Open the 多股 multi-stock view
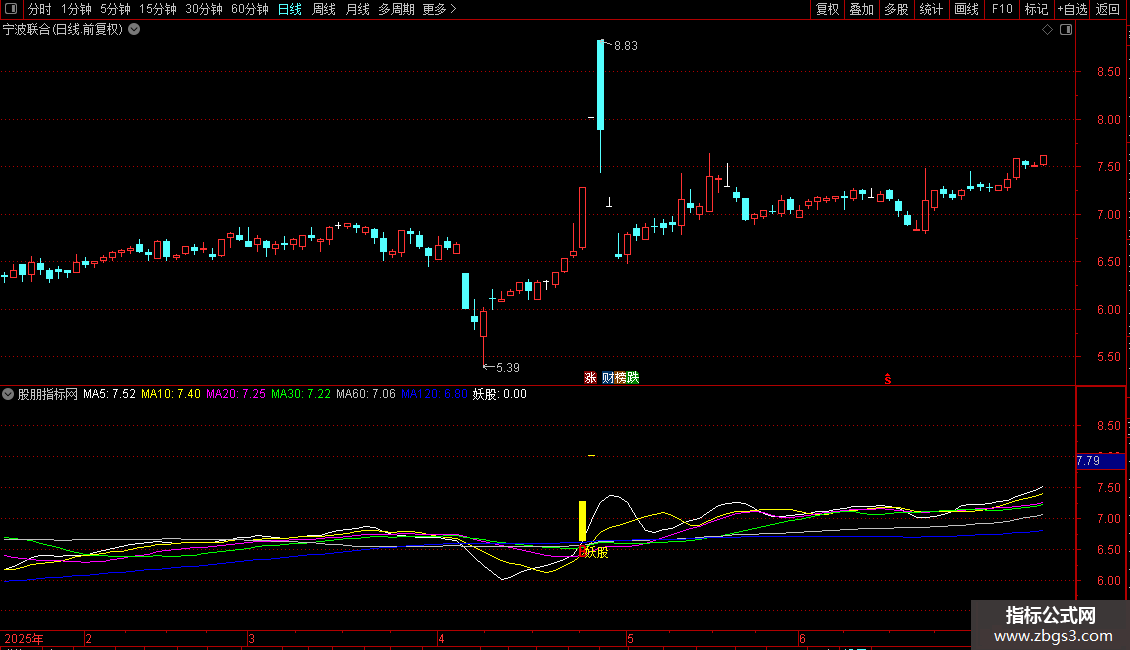The image size is (1130, 650). click(896, 9)
